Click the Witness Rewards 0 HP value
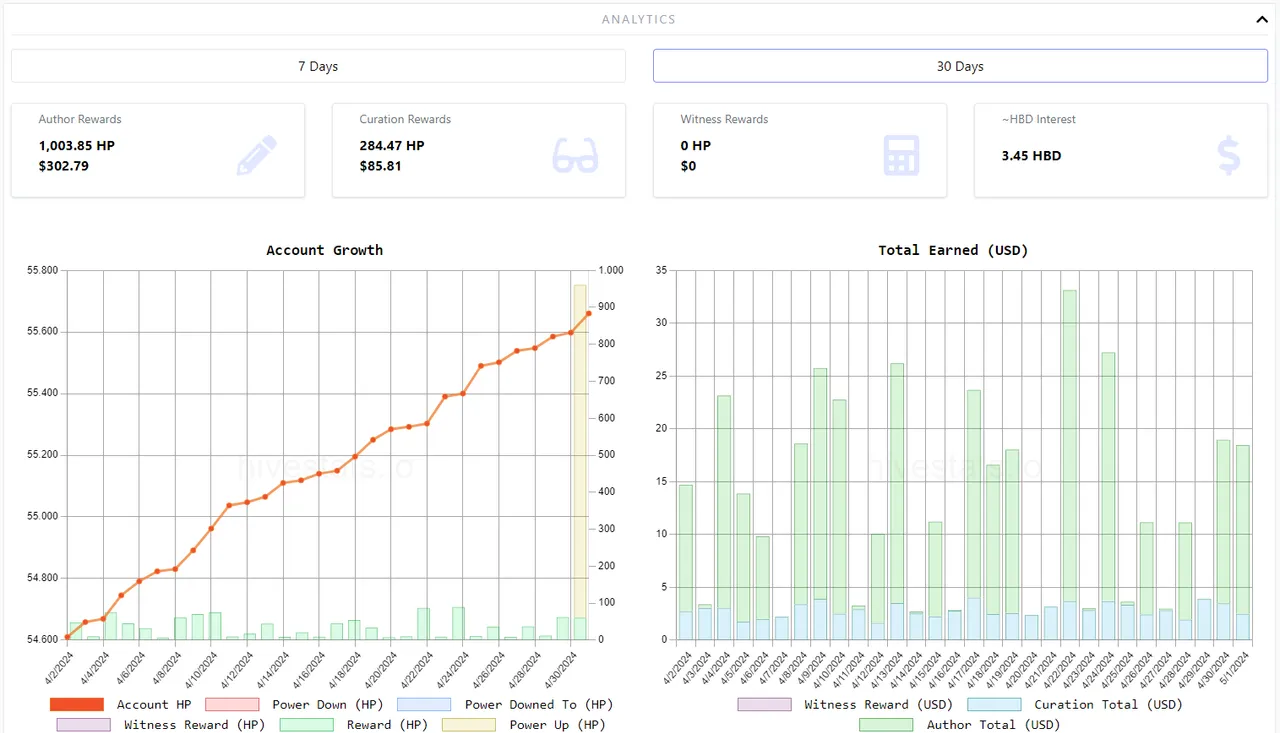The width and height of the screenshot is (1280, 733). (x=696, y=146)
